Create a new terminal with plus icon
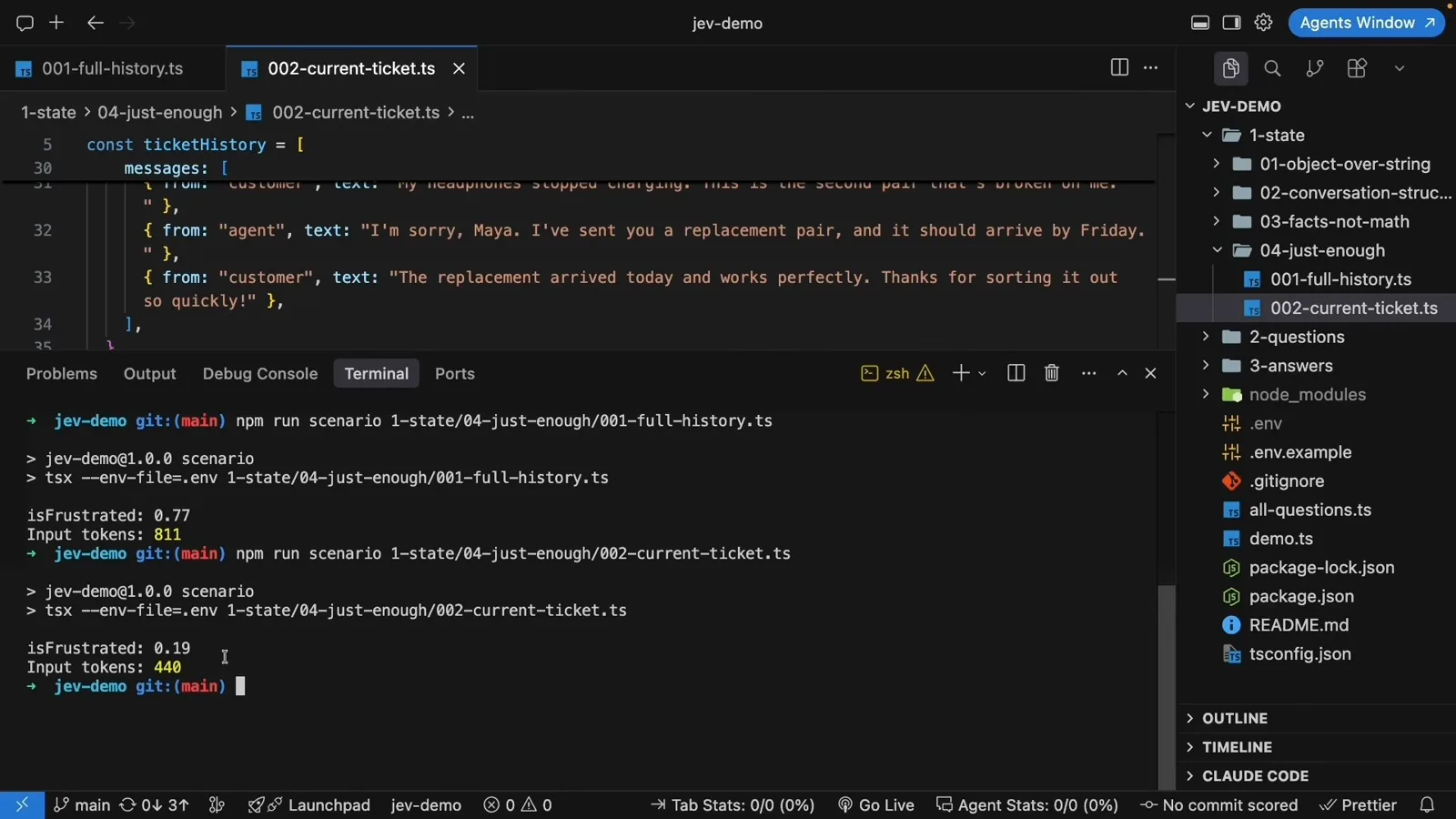Screen dimensions: 1456x819 (x=960, y=373)
